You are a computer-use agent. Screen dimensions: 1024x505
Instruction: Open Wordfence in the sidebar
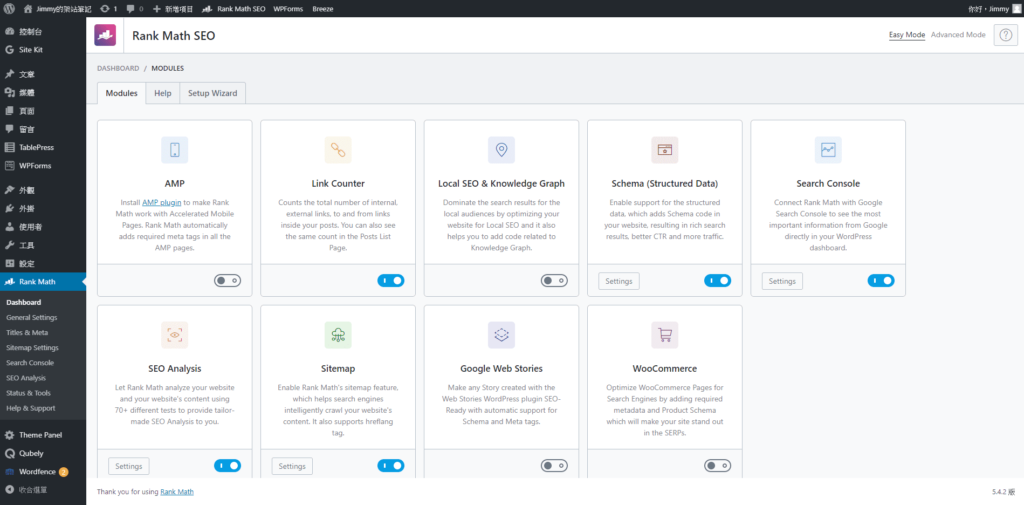[42, 471]
